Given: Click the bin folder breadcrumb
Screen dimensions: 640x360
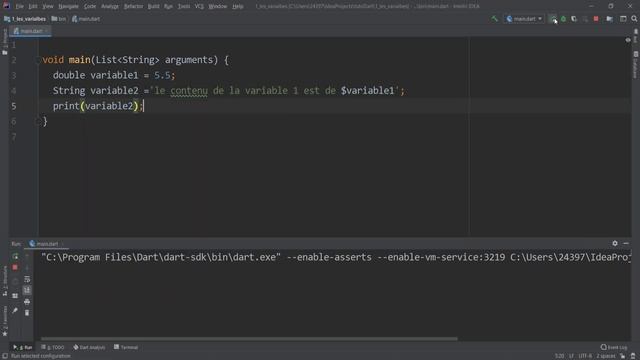Looking at the screenshot, I should [x=59, y=19].
